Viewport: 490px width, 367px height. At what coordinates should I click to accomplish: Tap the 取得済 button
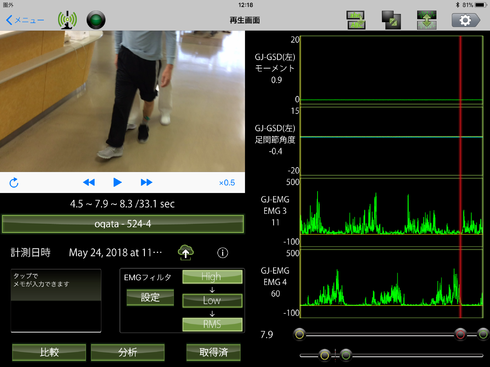tap(213, 352)
